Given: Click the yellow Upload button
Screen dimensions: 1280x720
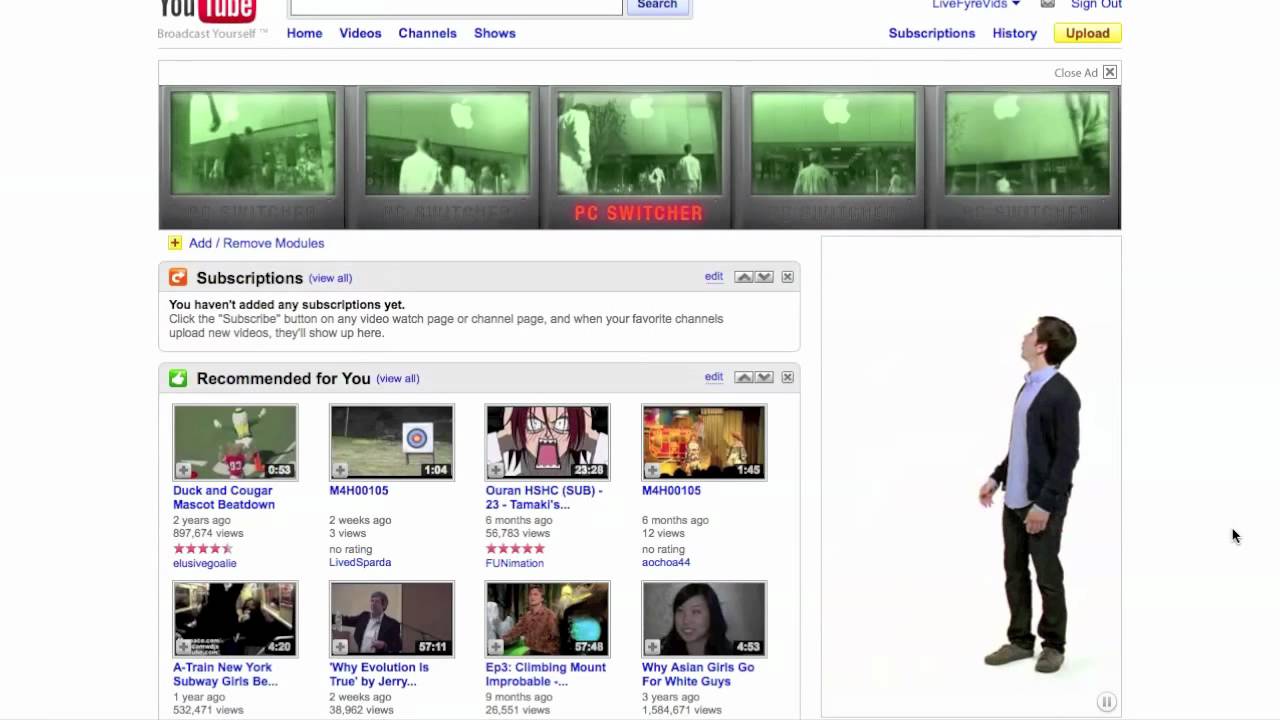Looking at the screenshot, I should [x=1087, y=33].
